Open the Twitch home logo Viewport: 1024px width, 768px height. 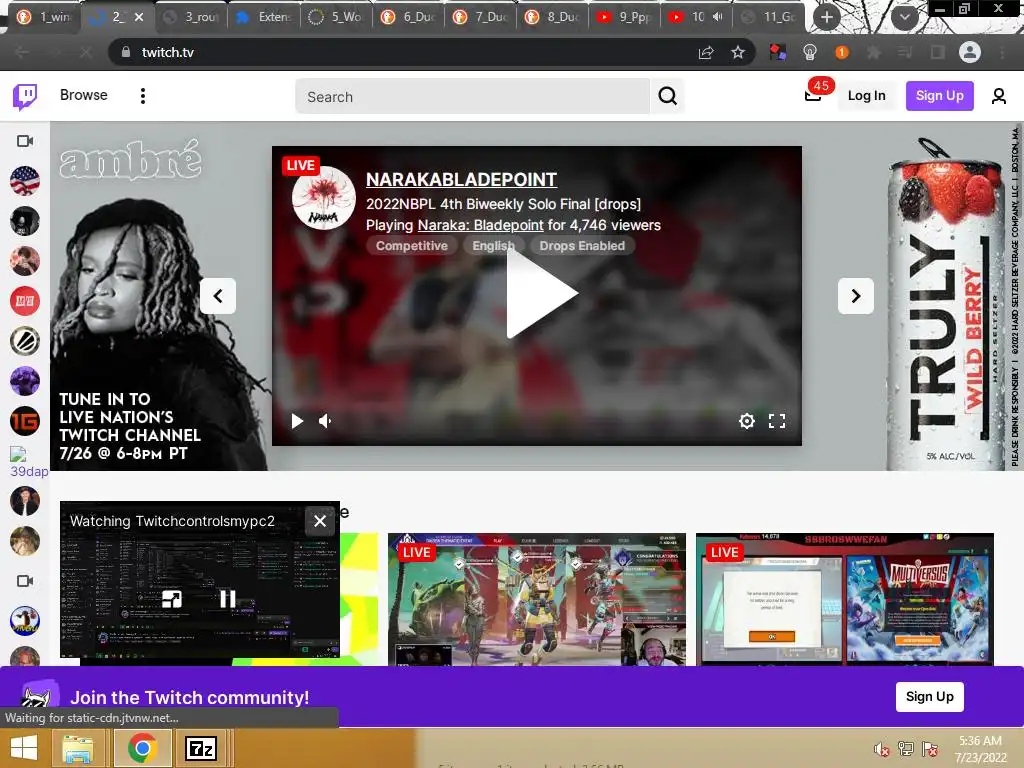click(25, 96)
